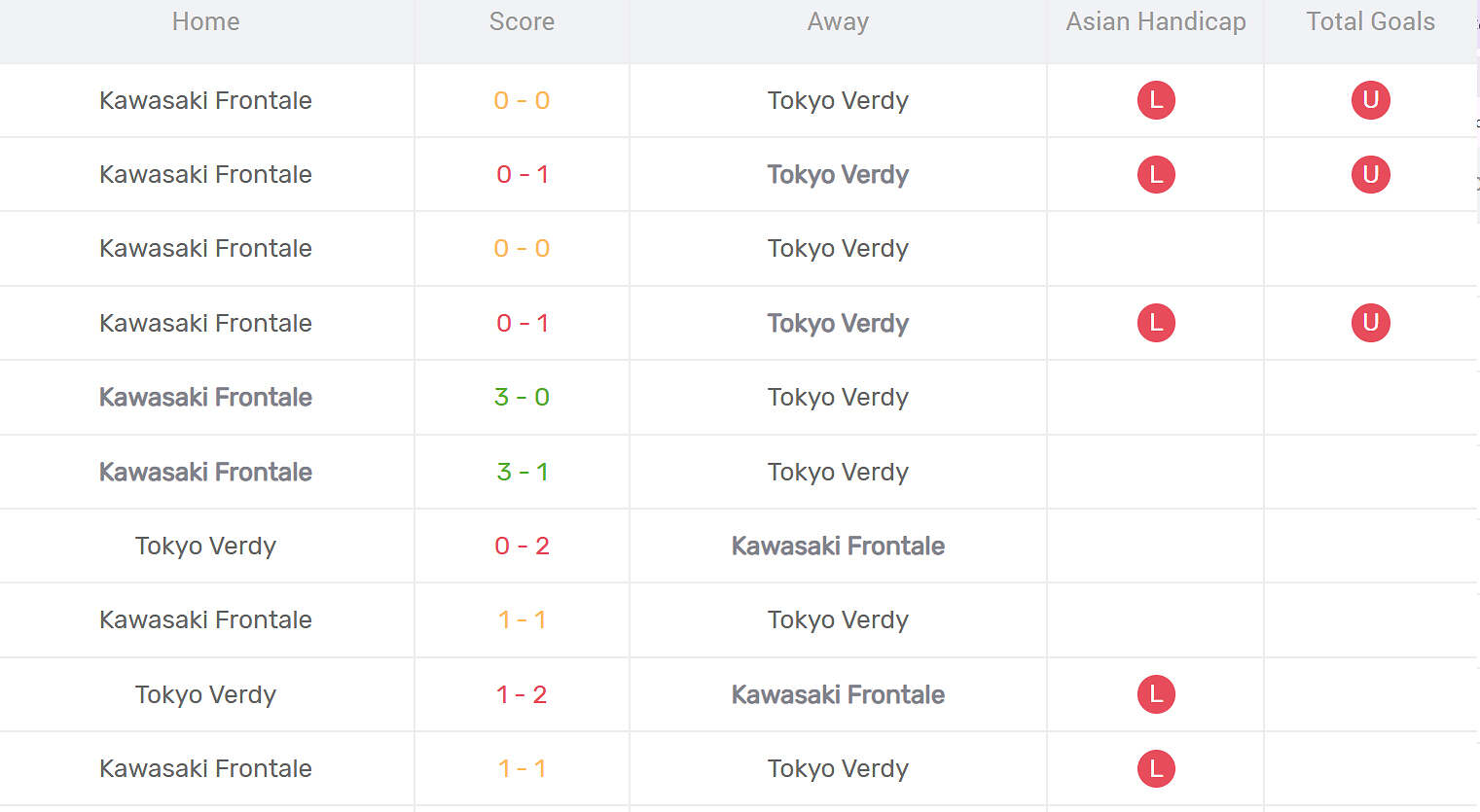Select the Score column header
Image resolution: width=1480 pixels, height=812 pixels.
[x=522, y=22]
